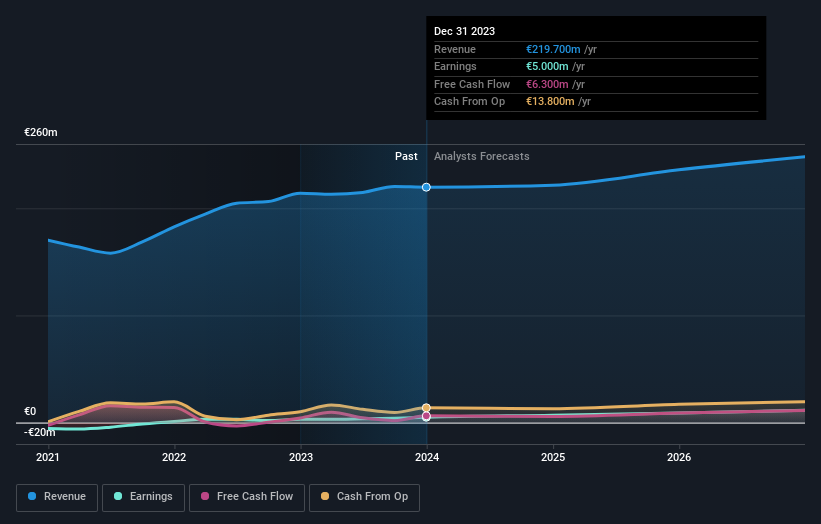Toggle the Cash From Op legend series
Viewport: 821px width, 524px height.
click(x=364, y=497)
